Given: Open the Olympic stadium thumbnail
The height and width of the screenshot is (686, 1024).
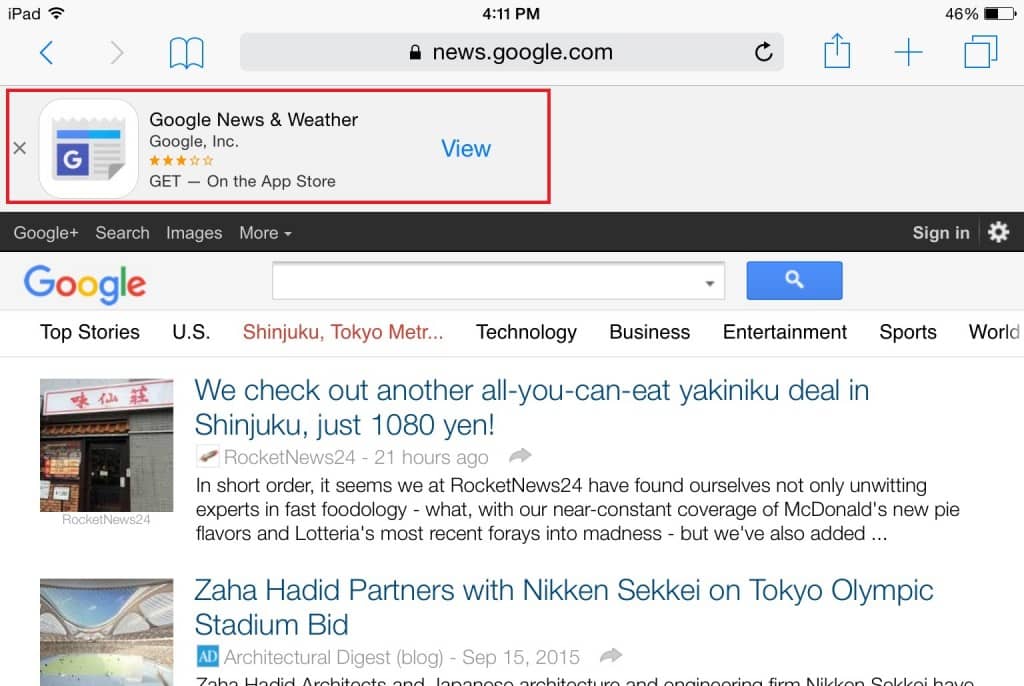Looking at the screenshot, I should point(106,632).
